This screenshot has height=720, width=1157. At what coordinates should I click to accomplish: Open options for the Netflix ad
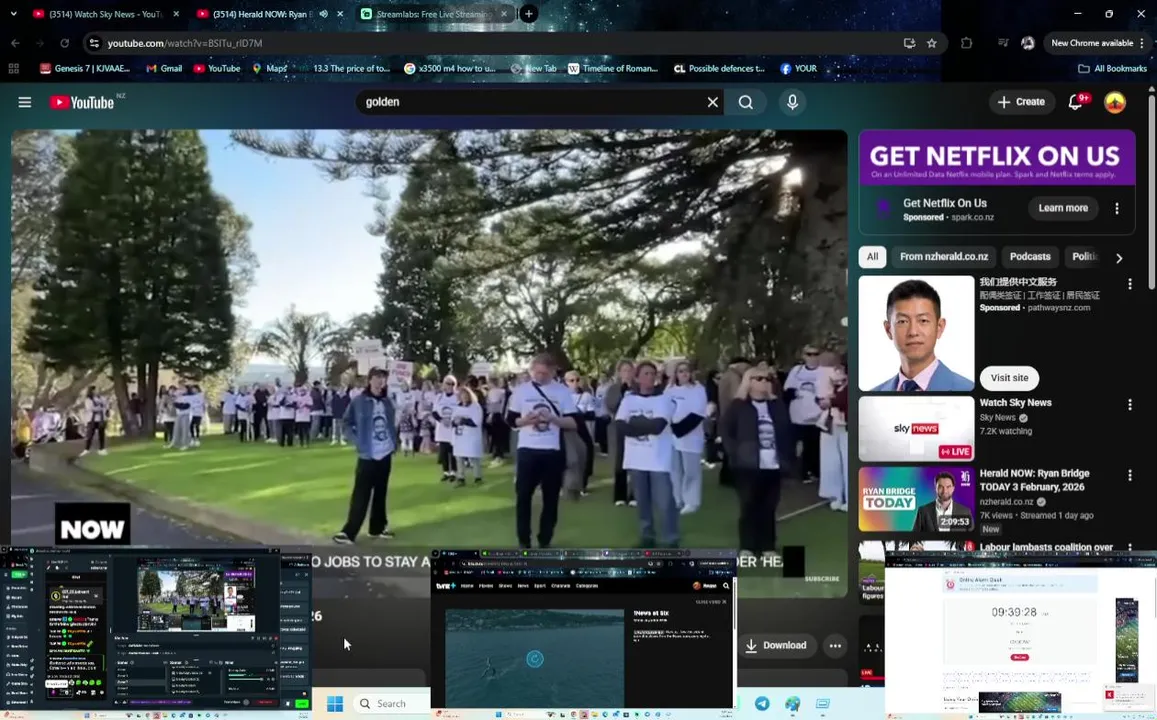1116,209
